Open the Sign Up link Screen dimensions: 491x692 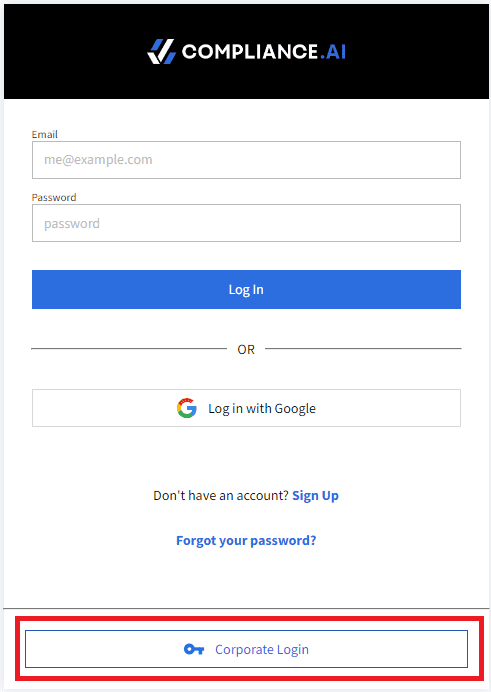[x=315, y=496]
